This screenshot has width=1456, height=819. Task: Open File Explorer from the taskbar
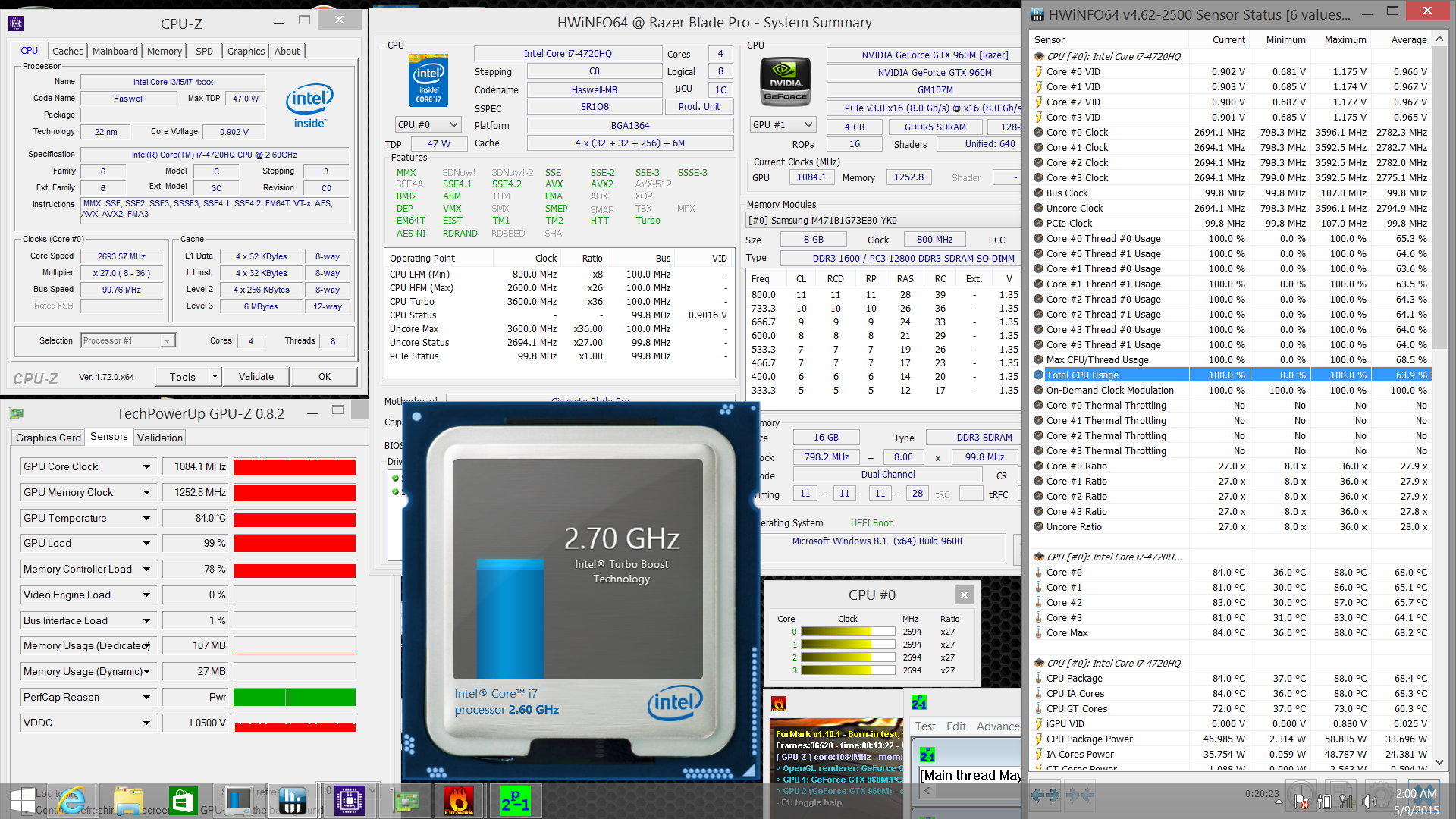click(x=128, y=800)
